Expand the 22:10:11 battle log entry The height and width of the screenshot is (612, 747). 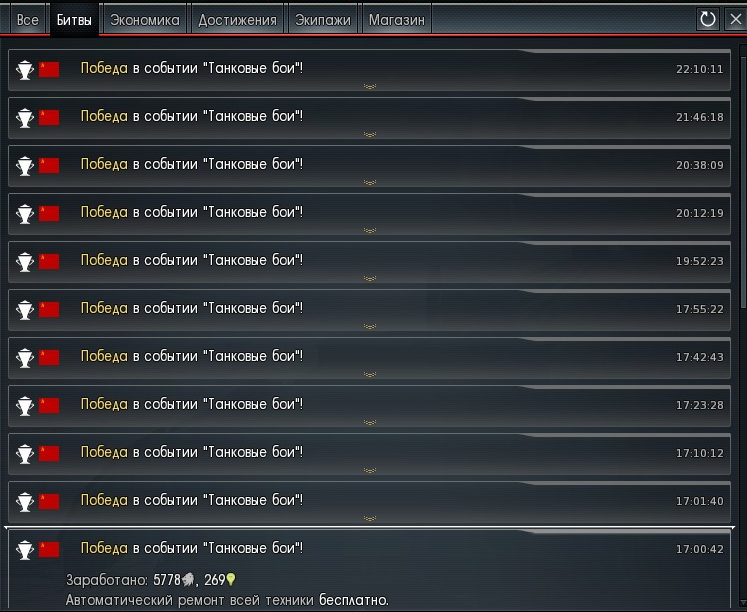pyautogui.click(x=370, y=86)
